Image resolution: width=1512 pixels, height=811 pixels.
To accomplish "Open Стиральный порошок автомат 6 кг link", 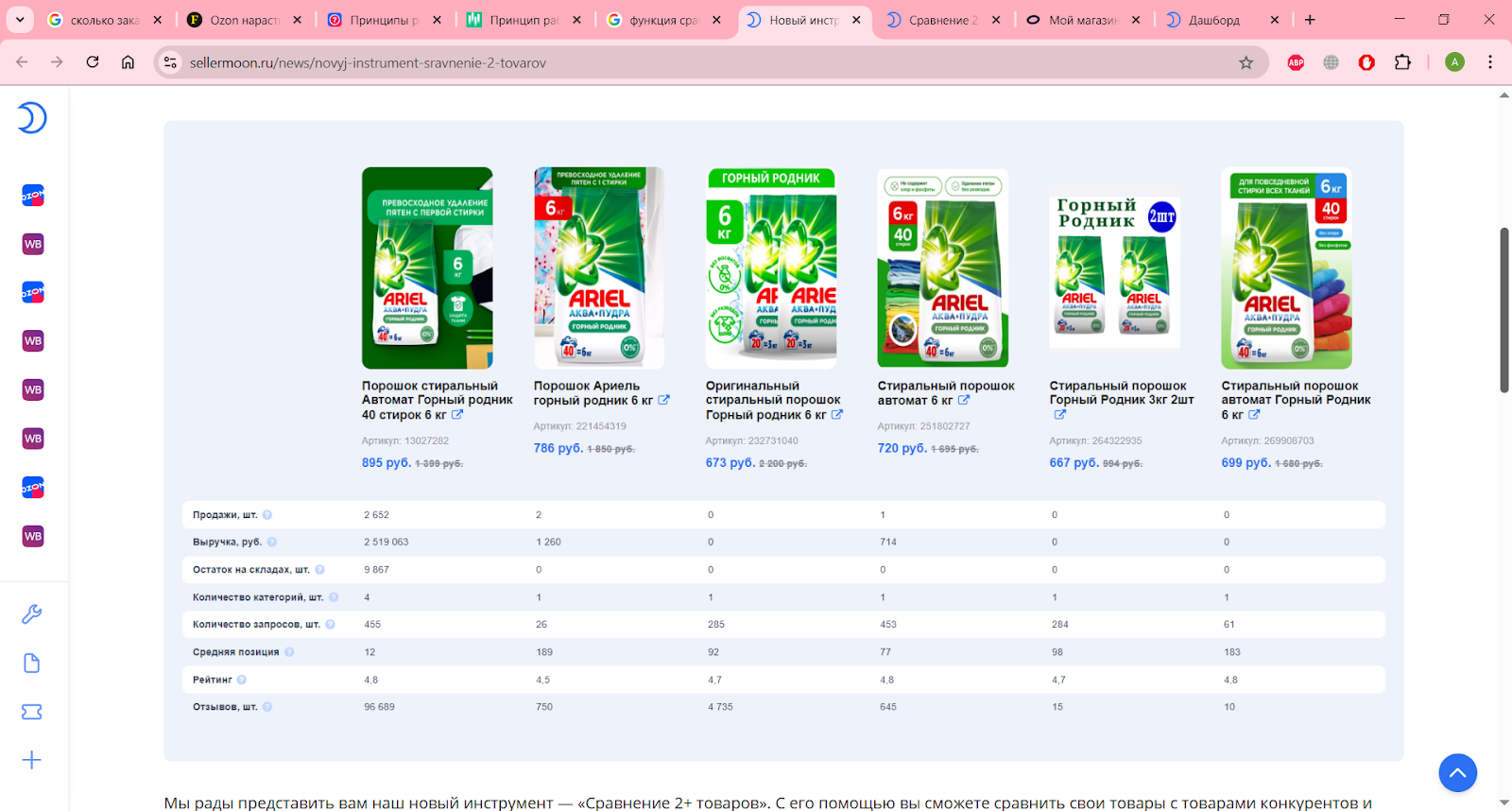I will click(946, 393).
